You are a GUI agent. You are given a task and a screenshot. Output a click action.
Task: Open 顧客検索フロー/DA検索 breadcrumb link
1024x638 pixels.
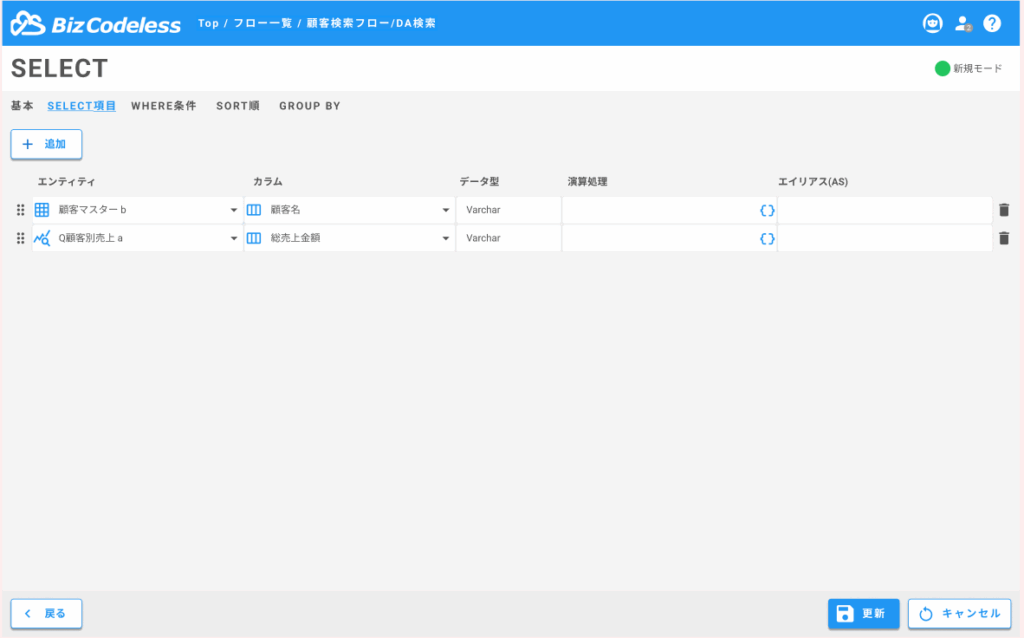pos(371,24)
